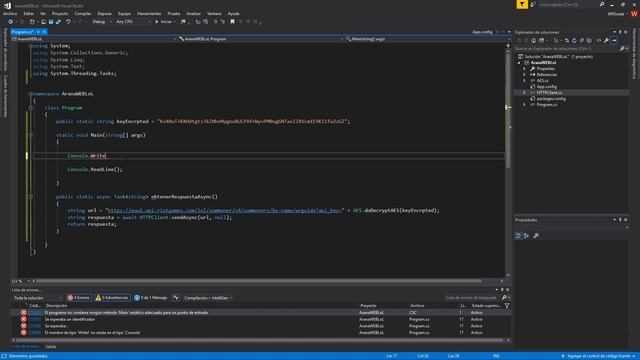640x360 pixels.
Task: Click the Riot Games API URL link
Action: point(224,211)
